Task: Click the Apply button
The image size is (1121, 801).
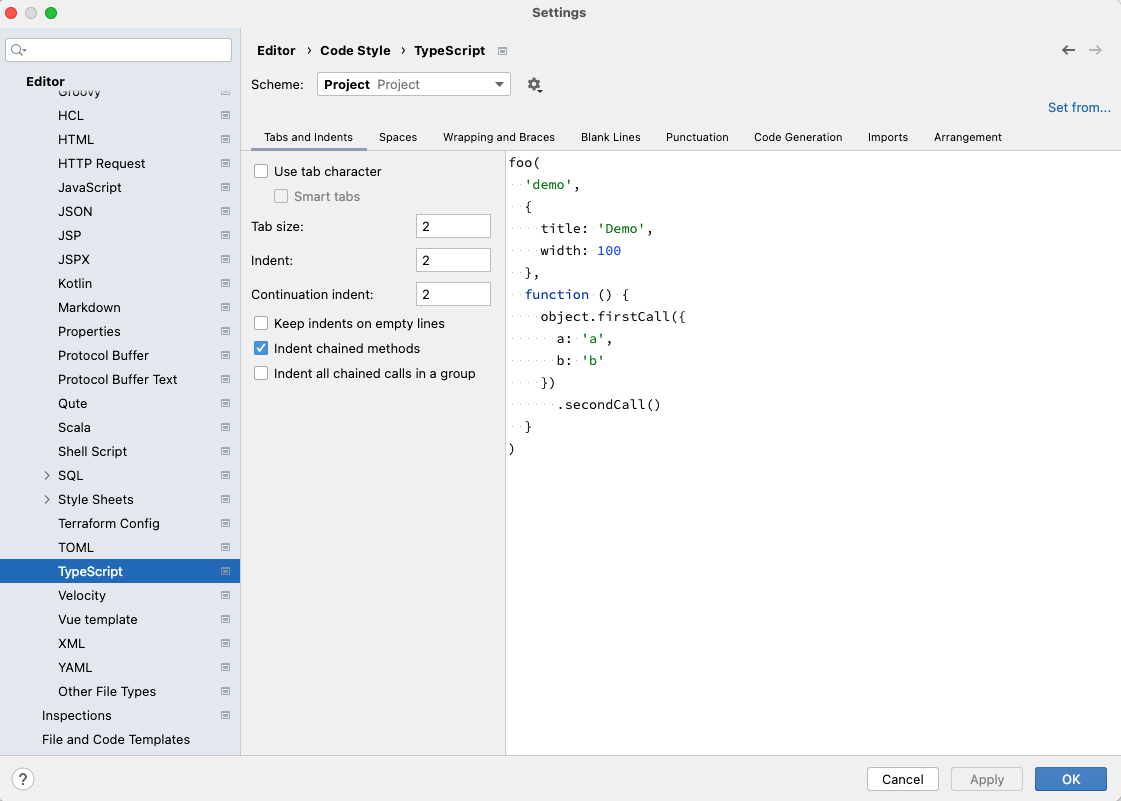Action: click(987, 780)
